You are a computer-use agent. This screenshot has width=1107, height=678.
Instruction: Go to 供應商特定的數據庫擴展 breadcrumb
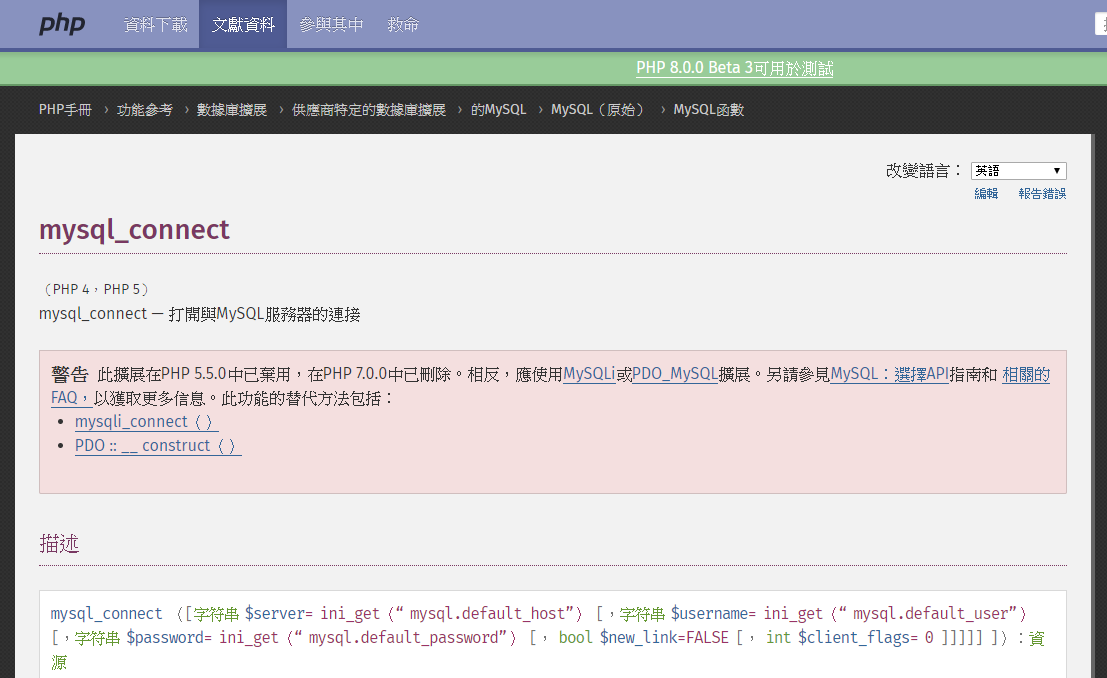(x=369, y=109)
